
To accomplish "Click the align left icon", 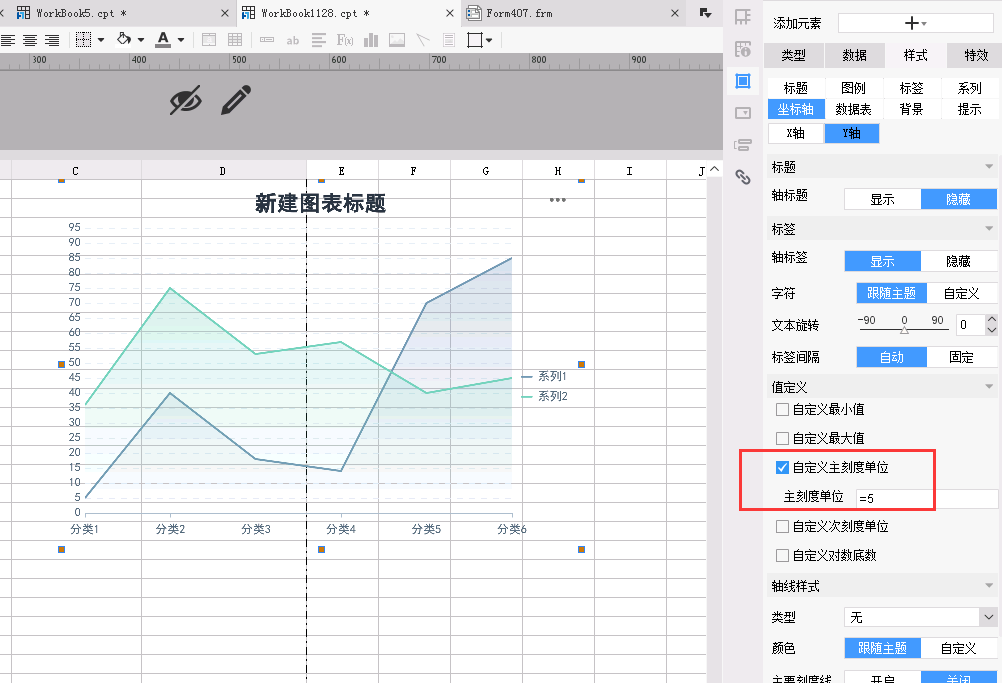I will click(x=8, y=40).
